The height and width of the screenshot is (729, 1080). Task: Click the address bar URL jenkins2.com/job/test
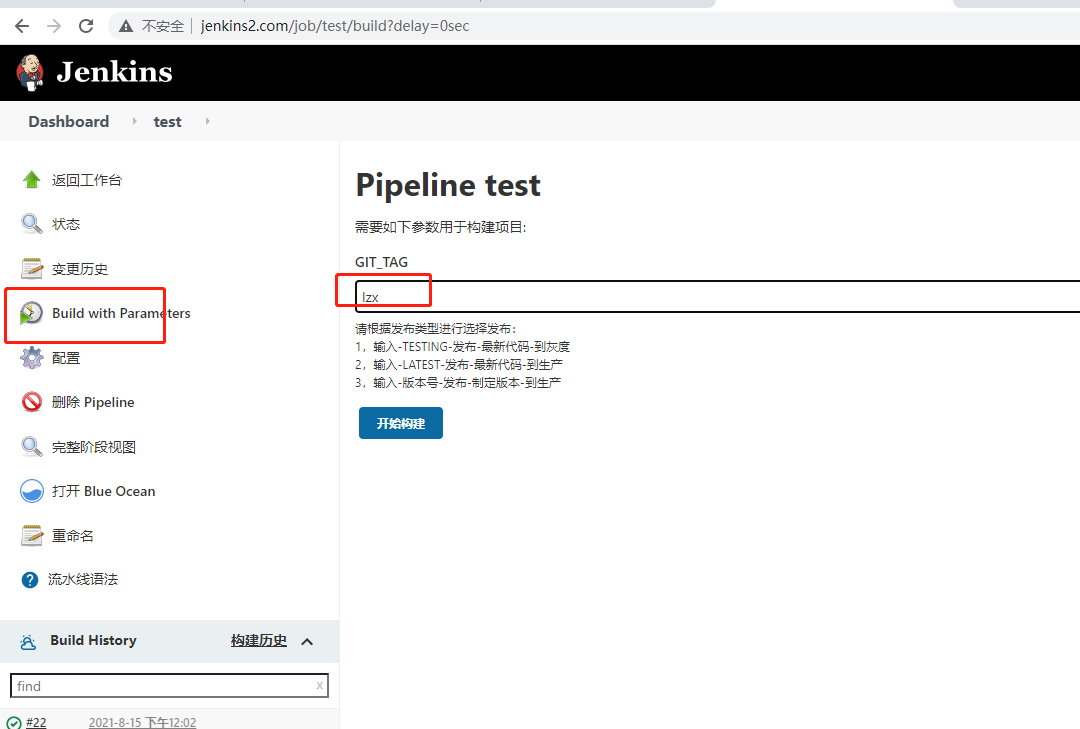[335, 26]
